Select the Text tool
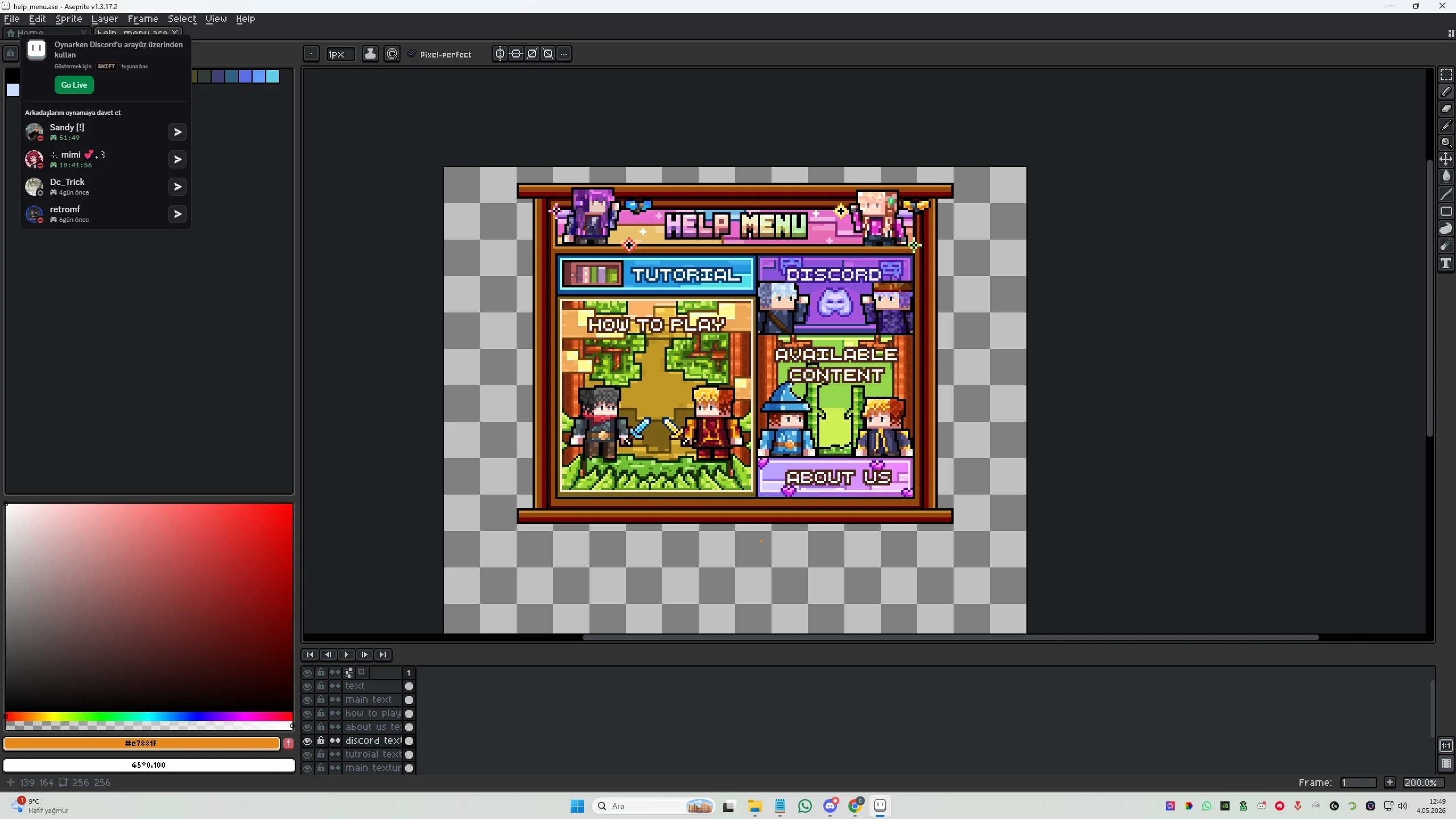Screen dimensions: 1456x819 coord(1446,263)
